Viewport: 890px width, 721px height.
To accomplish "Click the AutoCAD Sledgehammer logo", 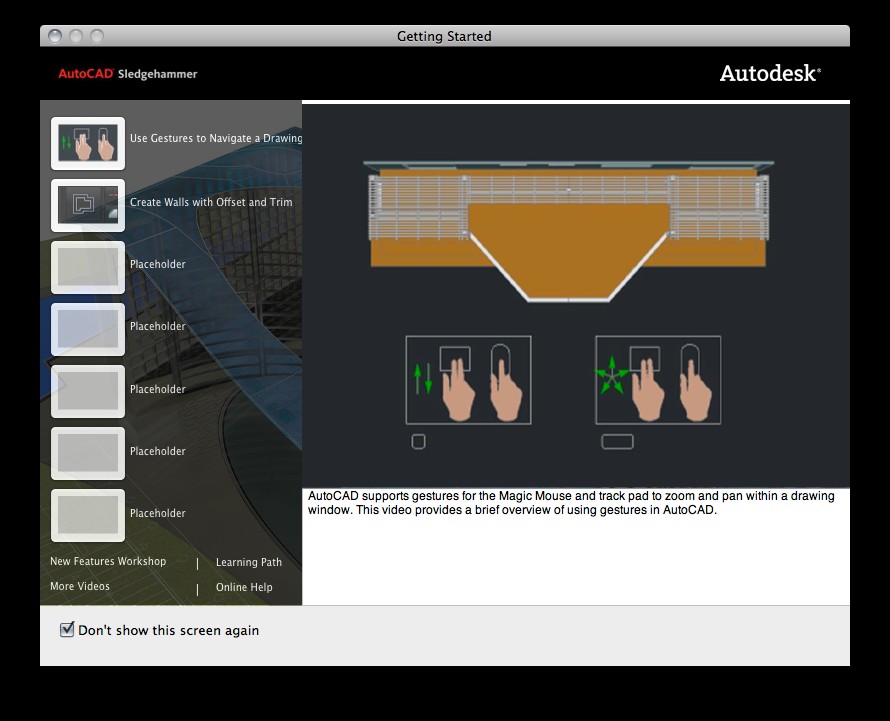I will (128, 74).
